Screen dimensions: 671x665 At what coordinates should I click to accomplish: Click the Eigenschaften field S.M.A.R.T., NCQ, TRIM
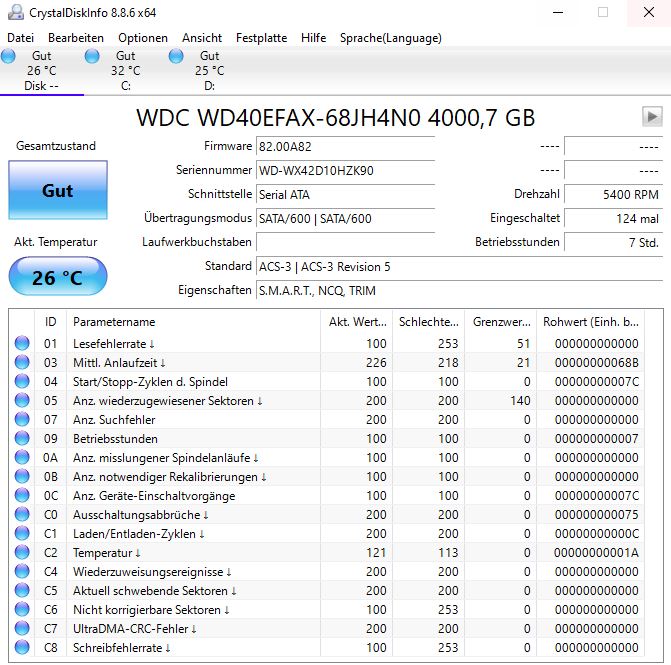tap(459, 291)
